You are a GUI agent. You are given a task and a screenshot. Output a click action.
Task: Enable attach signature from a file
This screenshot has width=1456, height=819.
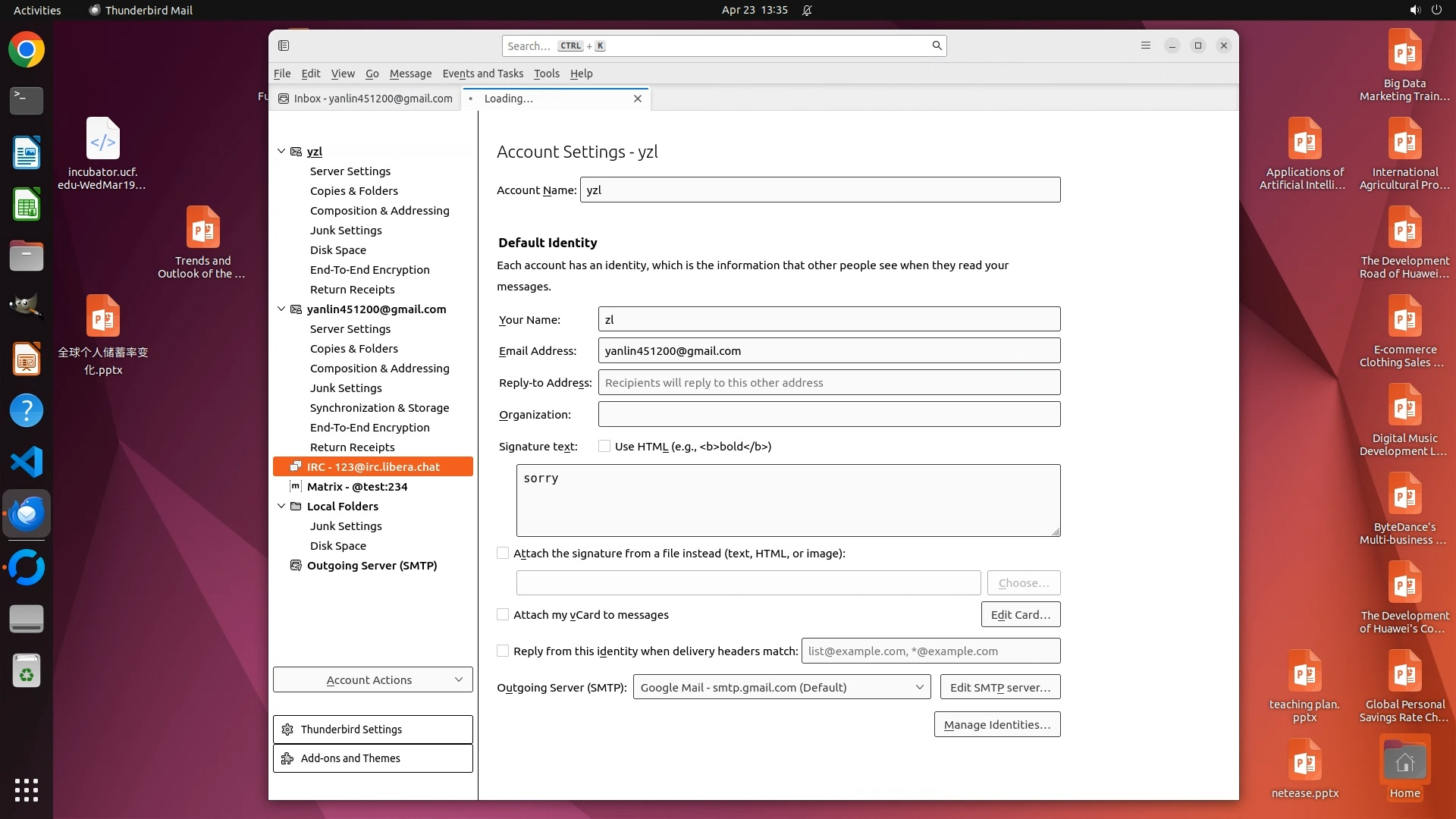tap(503, 554)
